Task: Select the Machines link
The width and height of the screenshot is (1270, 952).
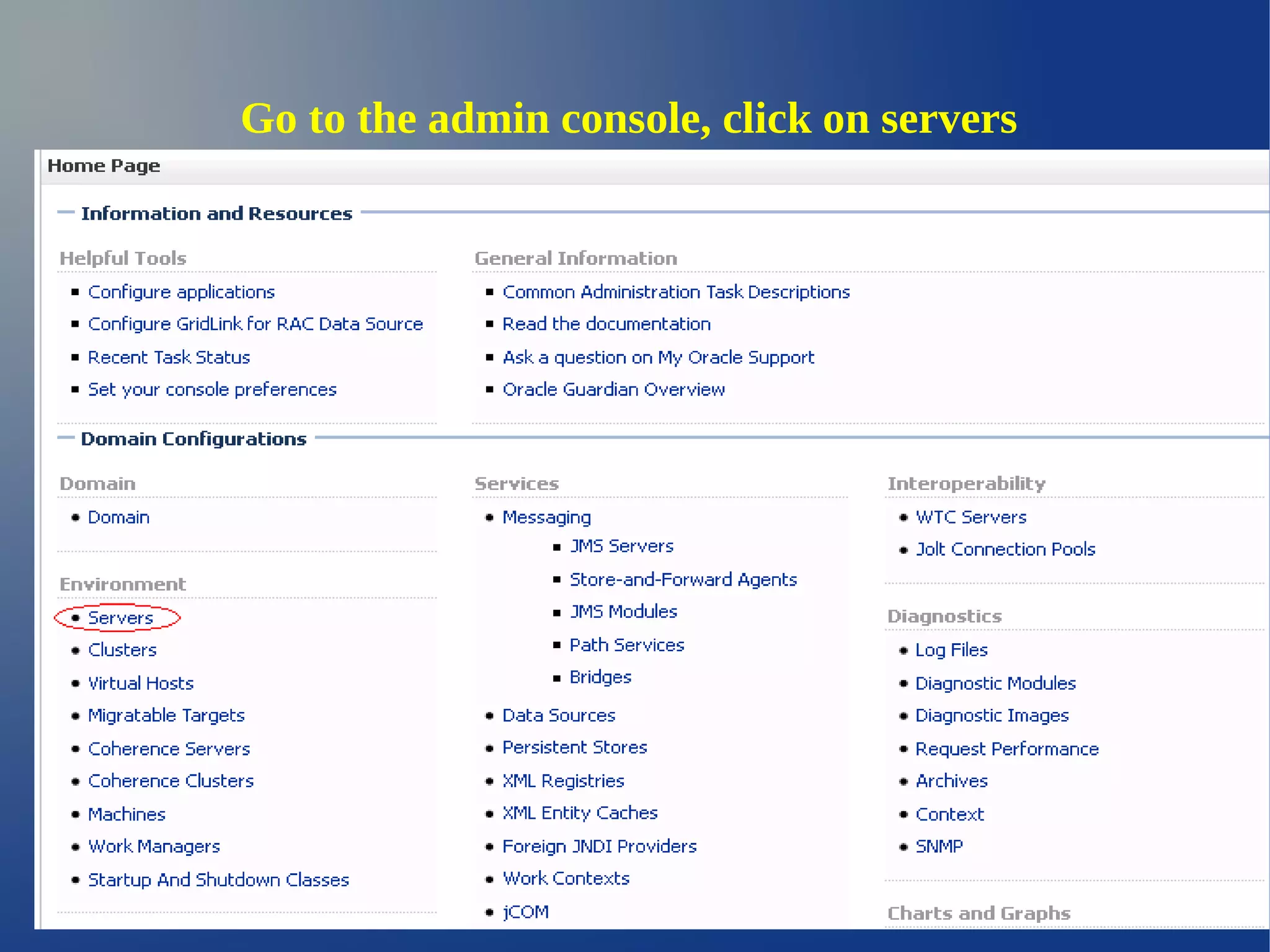Action: pyautogui.click(x=127, y=814)
